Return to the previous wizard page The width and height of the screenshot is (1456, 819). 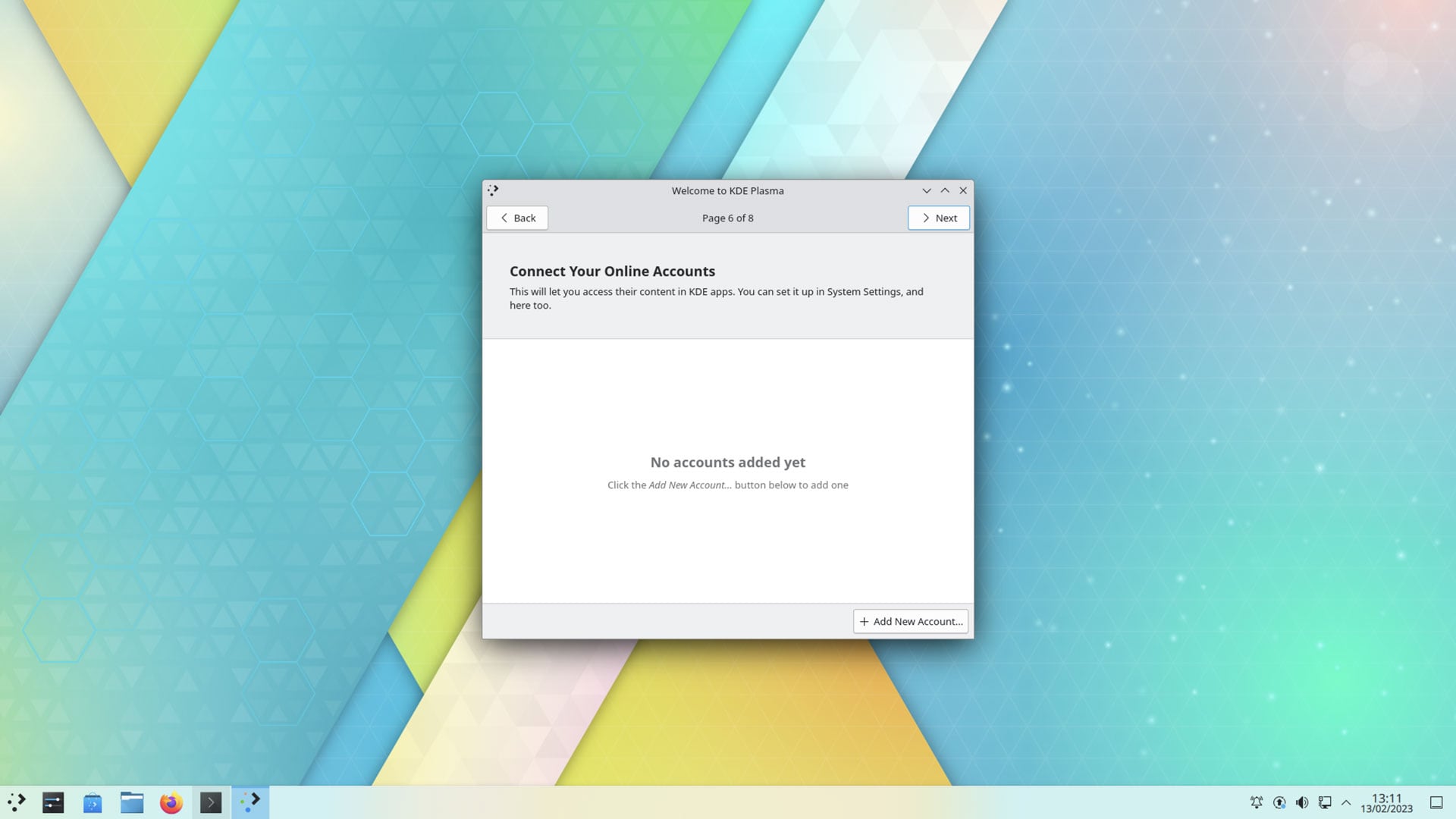516,218
